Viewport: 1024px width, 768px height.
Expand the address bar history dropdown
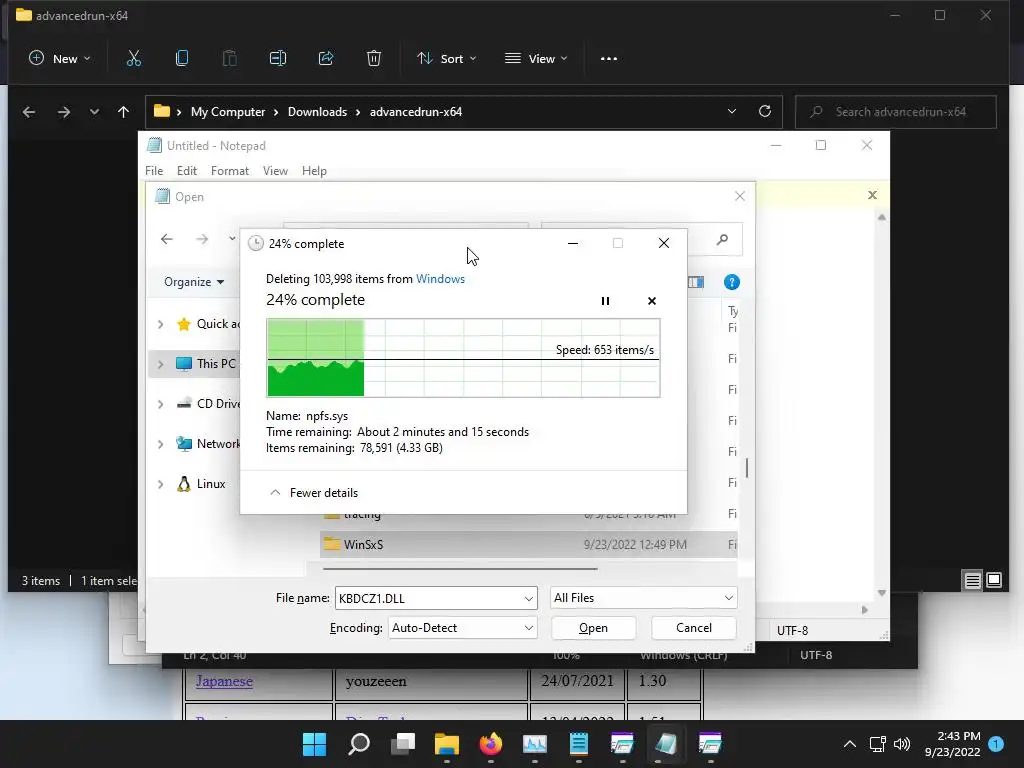[731, 112]
